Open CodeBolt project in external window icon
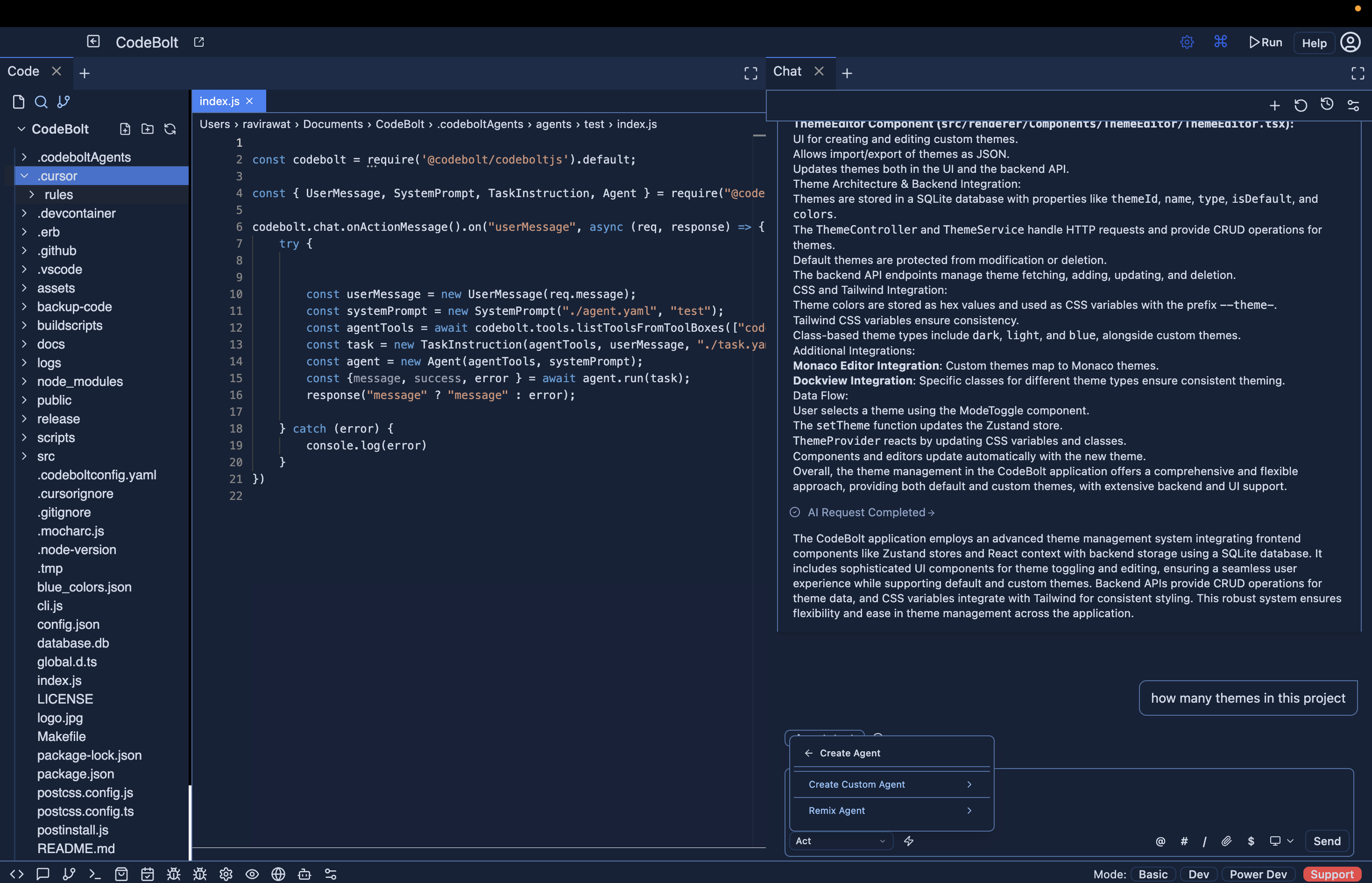Image resolution: width=1372 pixels, height=883 pixels. click(199, 42)
